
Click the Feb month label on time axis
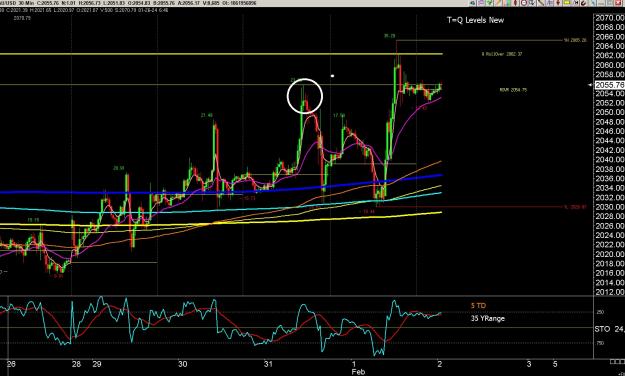(x=358, y=372)
